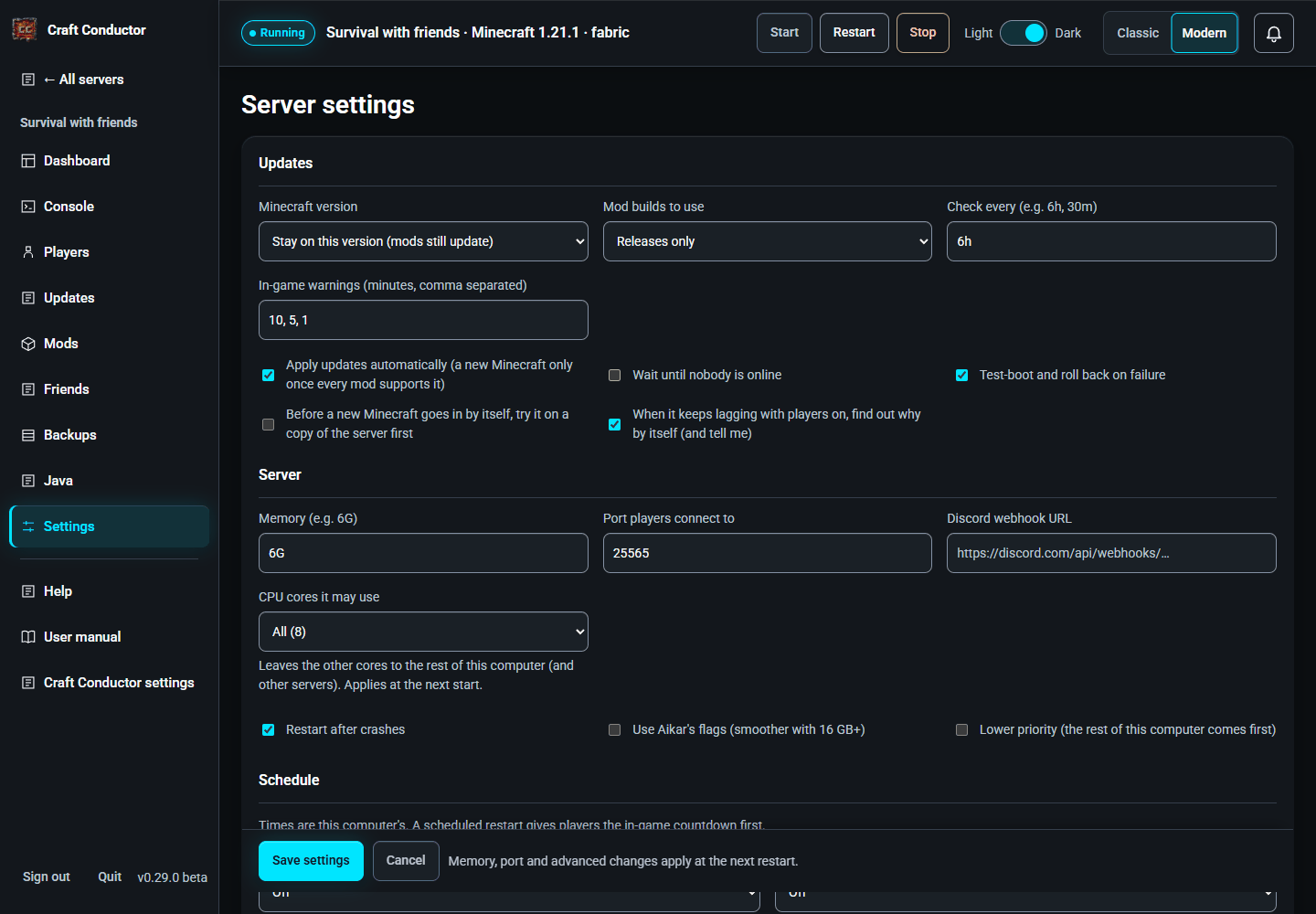Uncheck the lag self-diagnosis checkbox
The image size is (1316, 914).
click(x=615, y=424)
